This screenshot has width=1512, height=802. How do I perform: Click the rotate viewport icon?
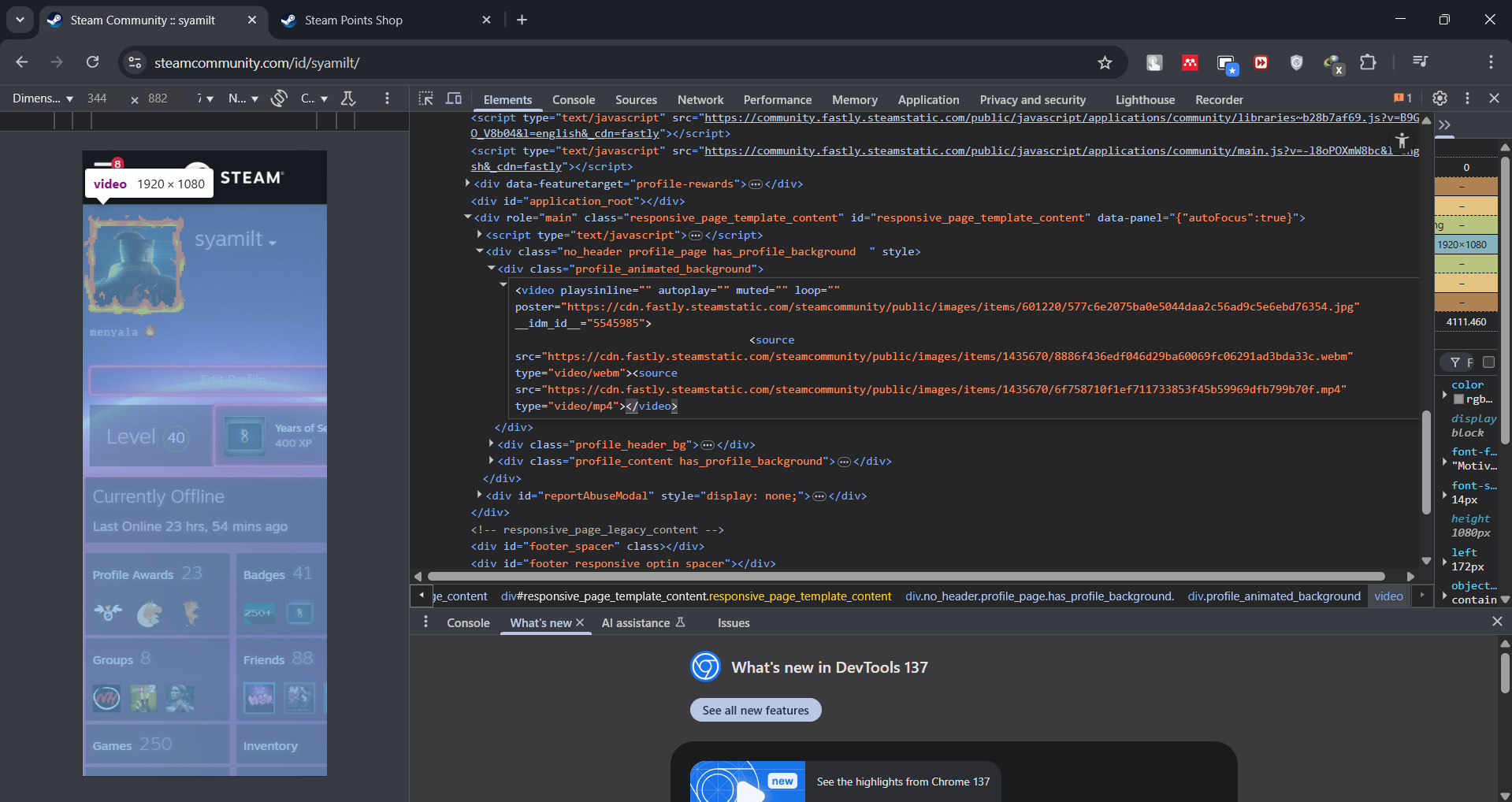(x=279, y=98)
